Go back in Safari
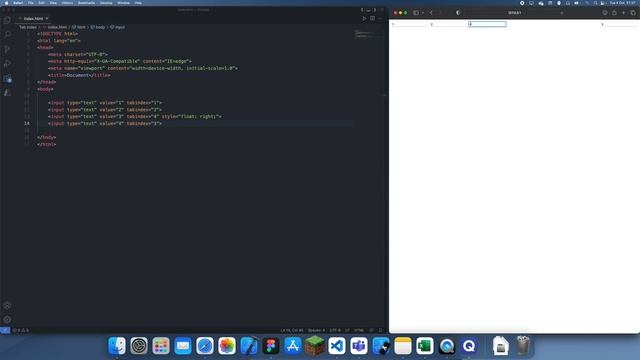The image size is (640, 360). (x=431, y=13)
